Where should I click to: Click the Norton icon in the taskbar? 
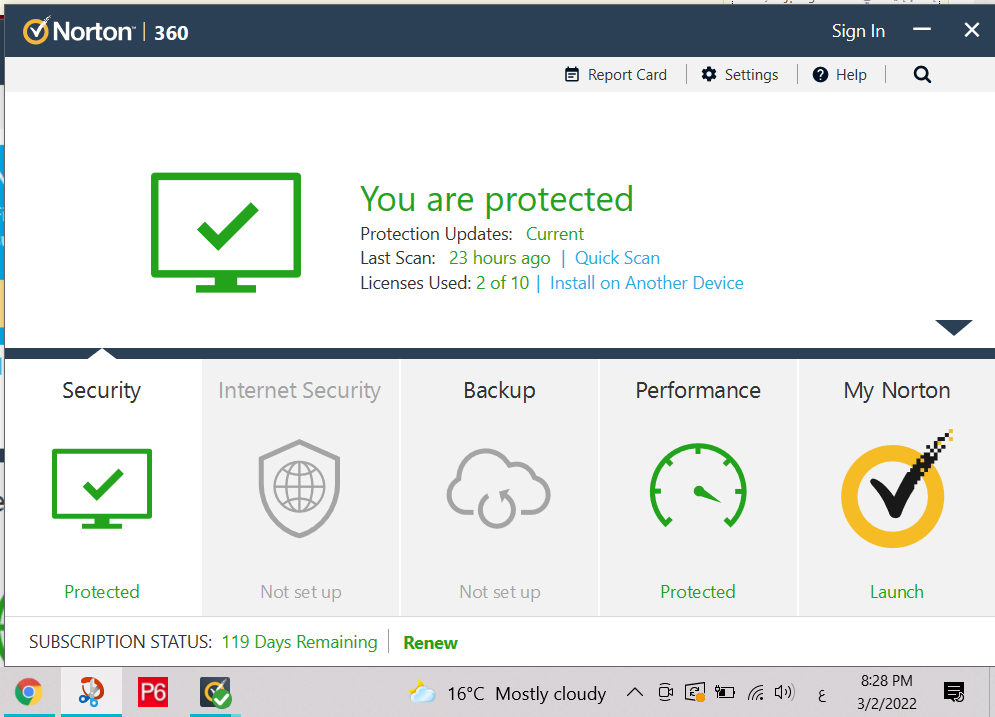click(215, 692)
